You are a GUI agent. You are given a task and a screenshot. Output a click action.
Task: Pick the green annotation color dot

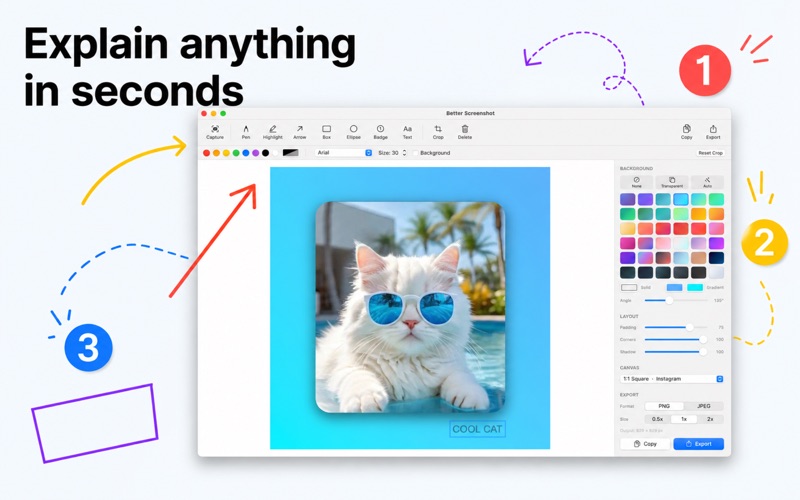(x=236, y=153)
